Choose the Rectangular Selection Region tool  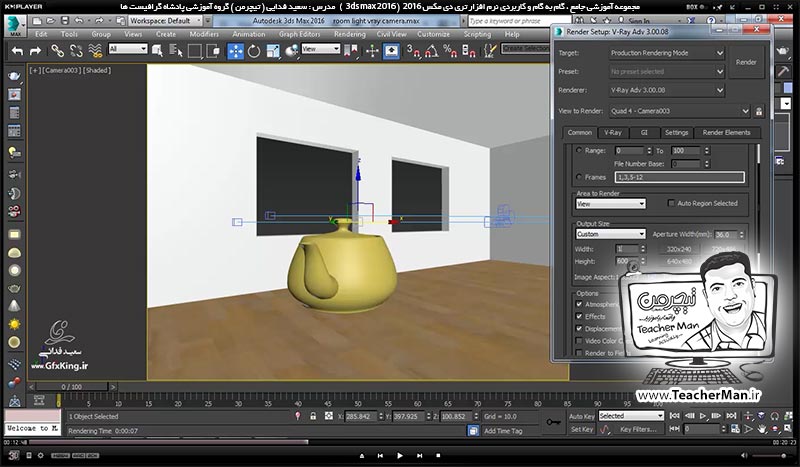pyautogui.click(x=194, y=51)
